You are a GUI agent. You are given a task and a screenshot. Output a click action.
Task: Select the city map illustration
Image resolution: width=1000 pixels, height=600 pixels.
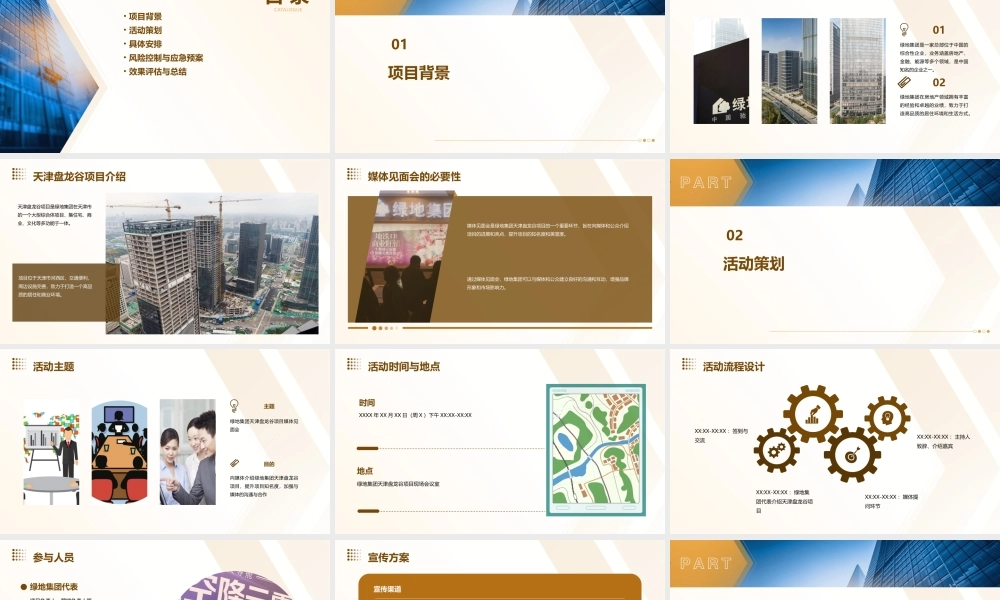pos(596,450)
